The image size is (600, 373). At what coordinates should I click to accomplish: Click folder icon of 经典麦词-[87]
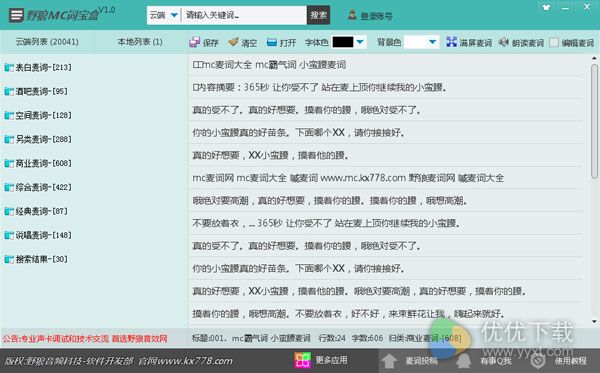9,211
